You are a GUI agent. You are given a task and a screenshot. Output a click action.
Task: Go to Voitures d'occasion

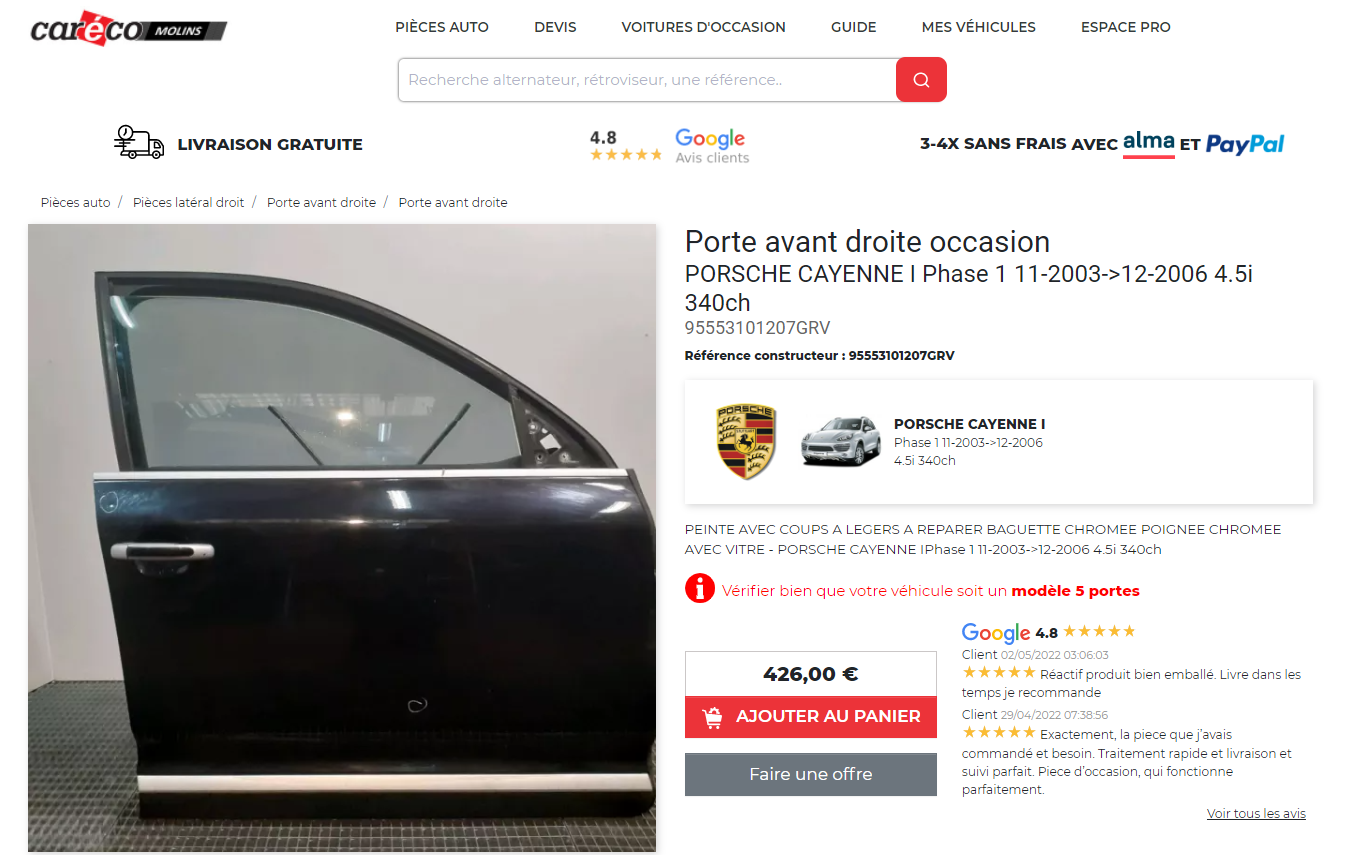coord(704,27)
